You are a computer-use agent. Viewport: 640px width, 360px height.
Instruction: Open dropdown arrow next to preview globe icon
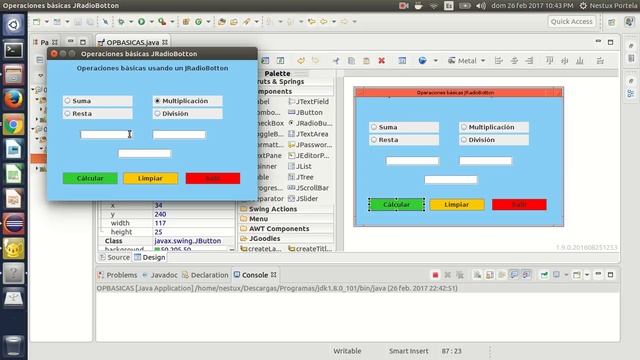click(436, 61)
